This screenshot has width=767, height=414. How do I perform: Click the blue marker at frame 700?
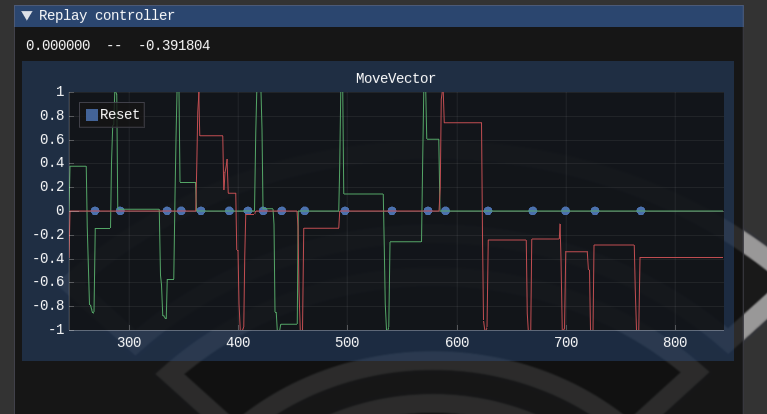pos(565,211)
